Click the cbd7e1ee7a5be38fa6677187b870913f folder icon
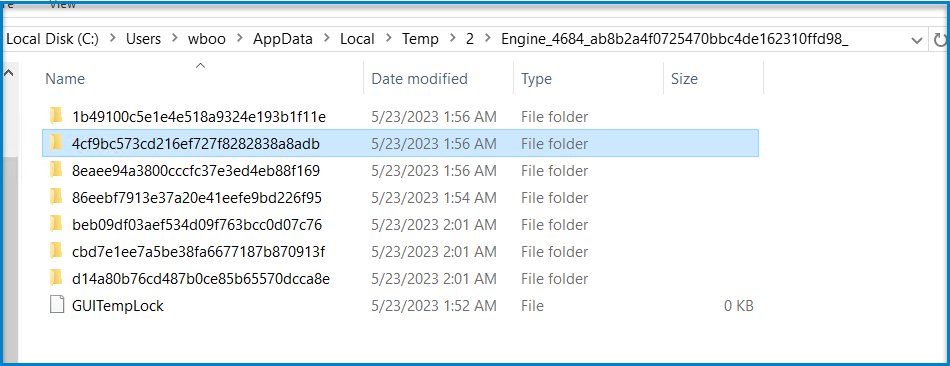Viewport: 950px width, 366px height. pyautogui.click(x=56, y=251)
